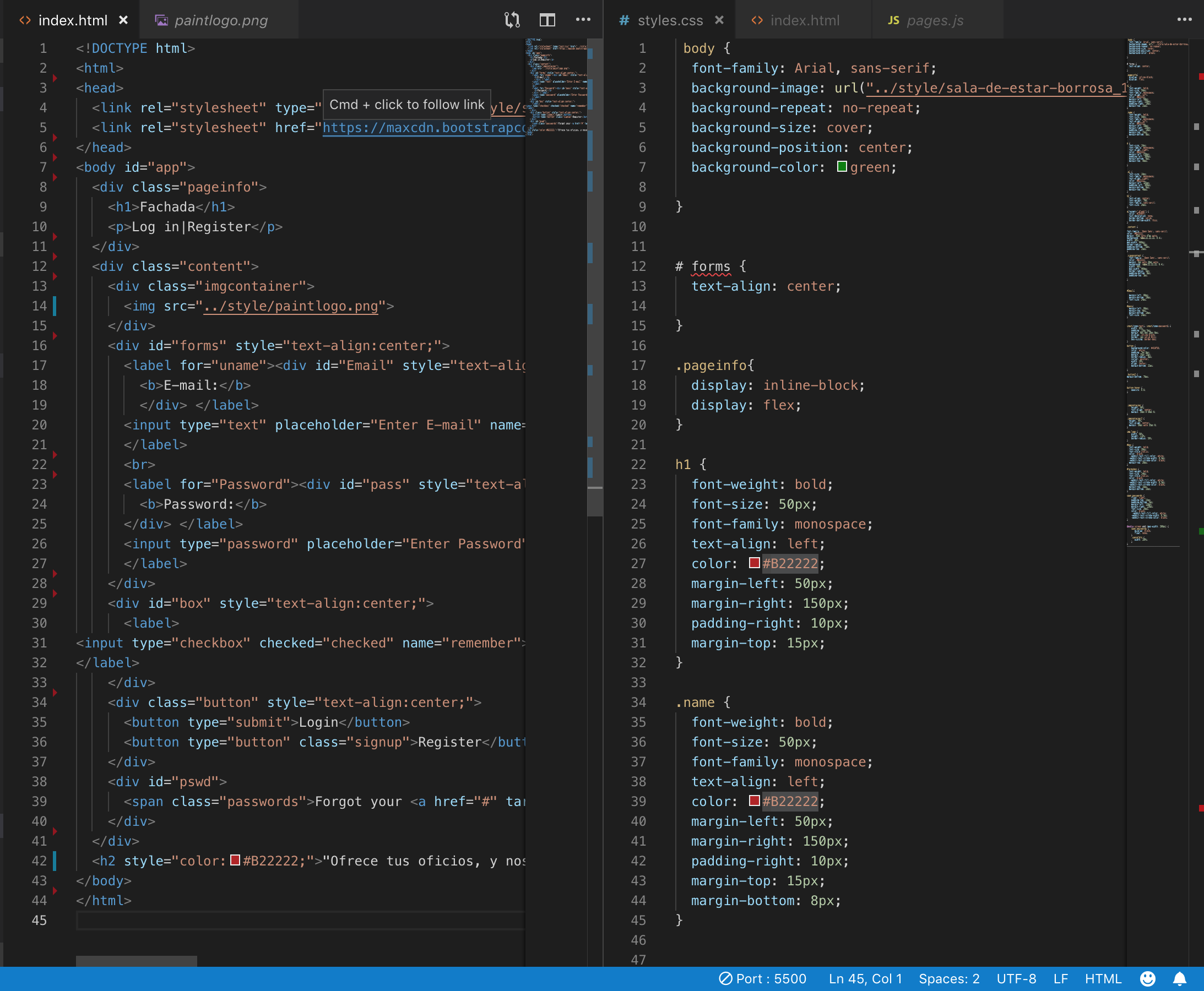Click the #B22222 swatch in h1 rule
Screen dimensions: 1204x991
[754, 563]
